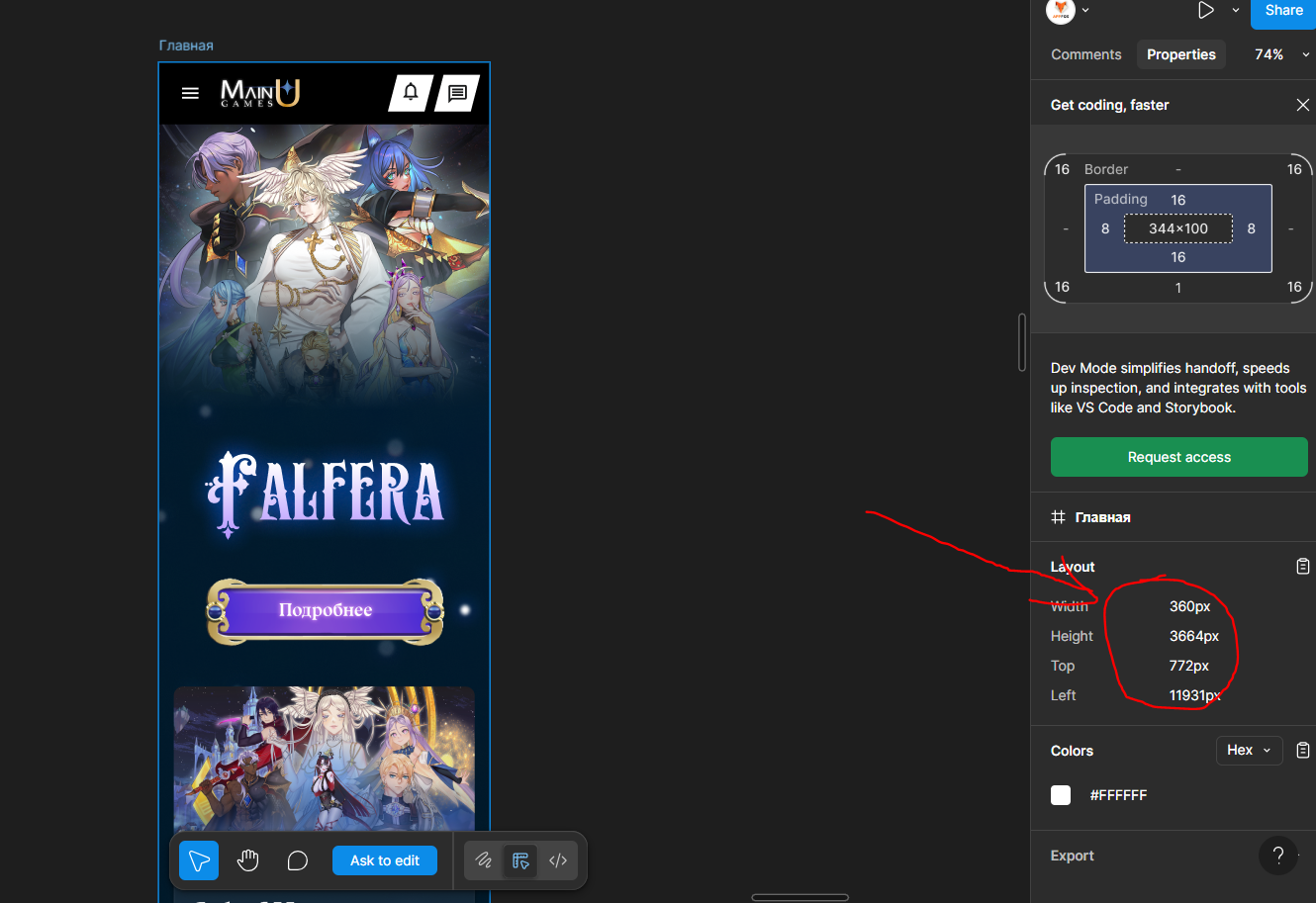Open the 74% zoom dropdown
This screenshot has height=903, width=1316.
pyautogui.click(x=1280, y=54)
